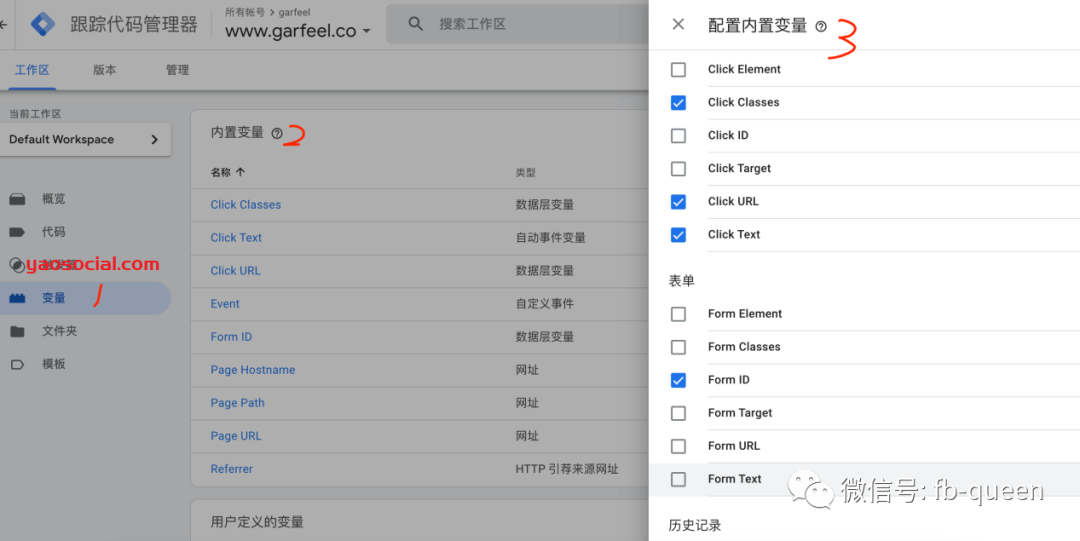Viewport: 1080px width, 541px height.
Task: Open the Click URL variable link
Action: (236, 271)
